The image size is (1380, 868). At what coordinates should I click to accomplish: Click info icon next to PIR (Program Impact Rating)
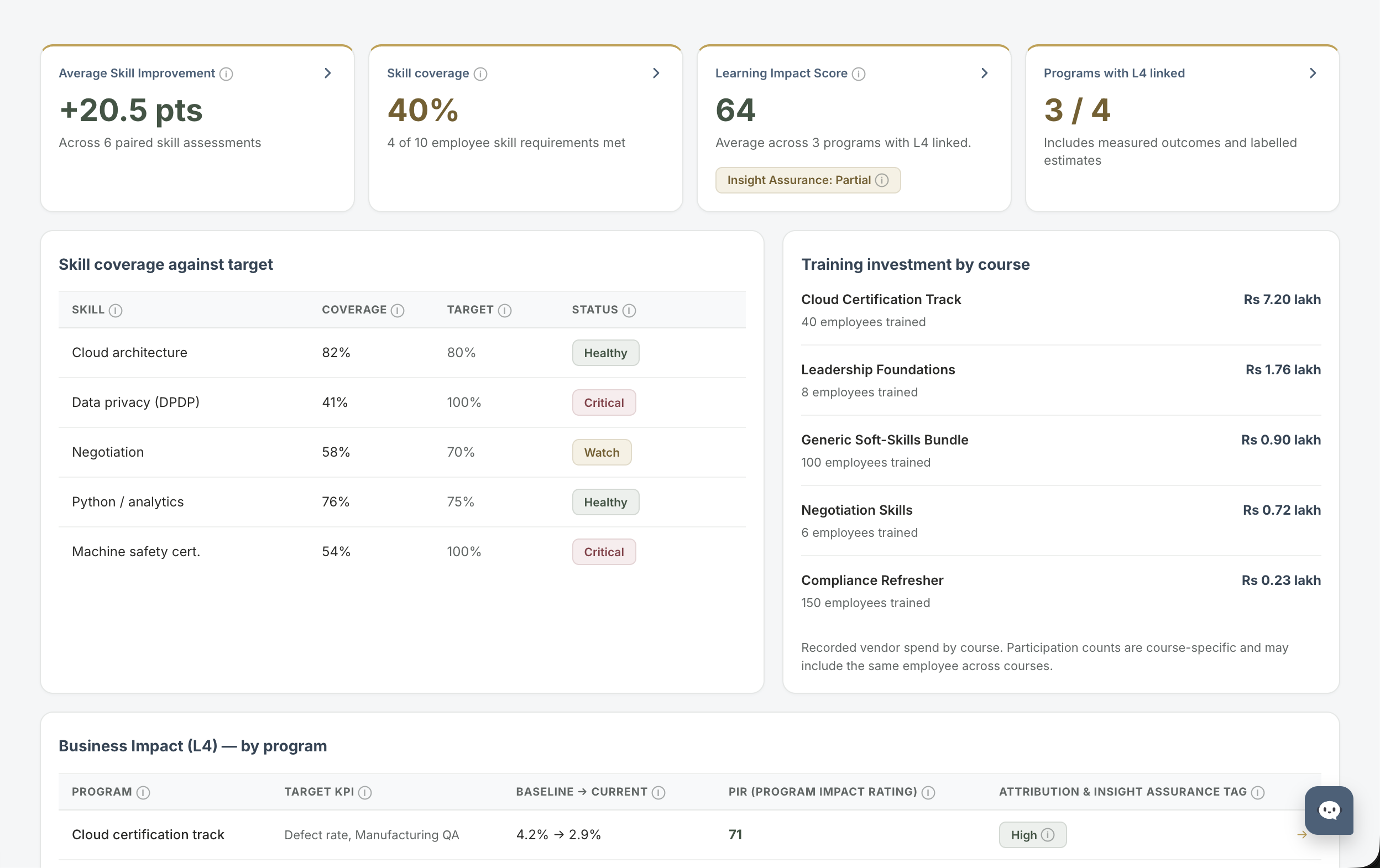(x=928, y=792)
